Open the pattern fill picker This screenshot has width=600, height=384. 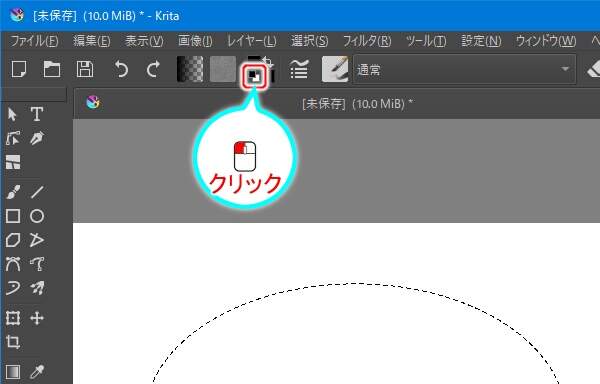[x=223, y=69]
